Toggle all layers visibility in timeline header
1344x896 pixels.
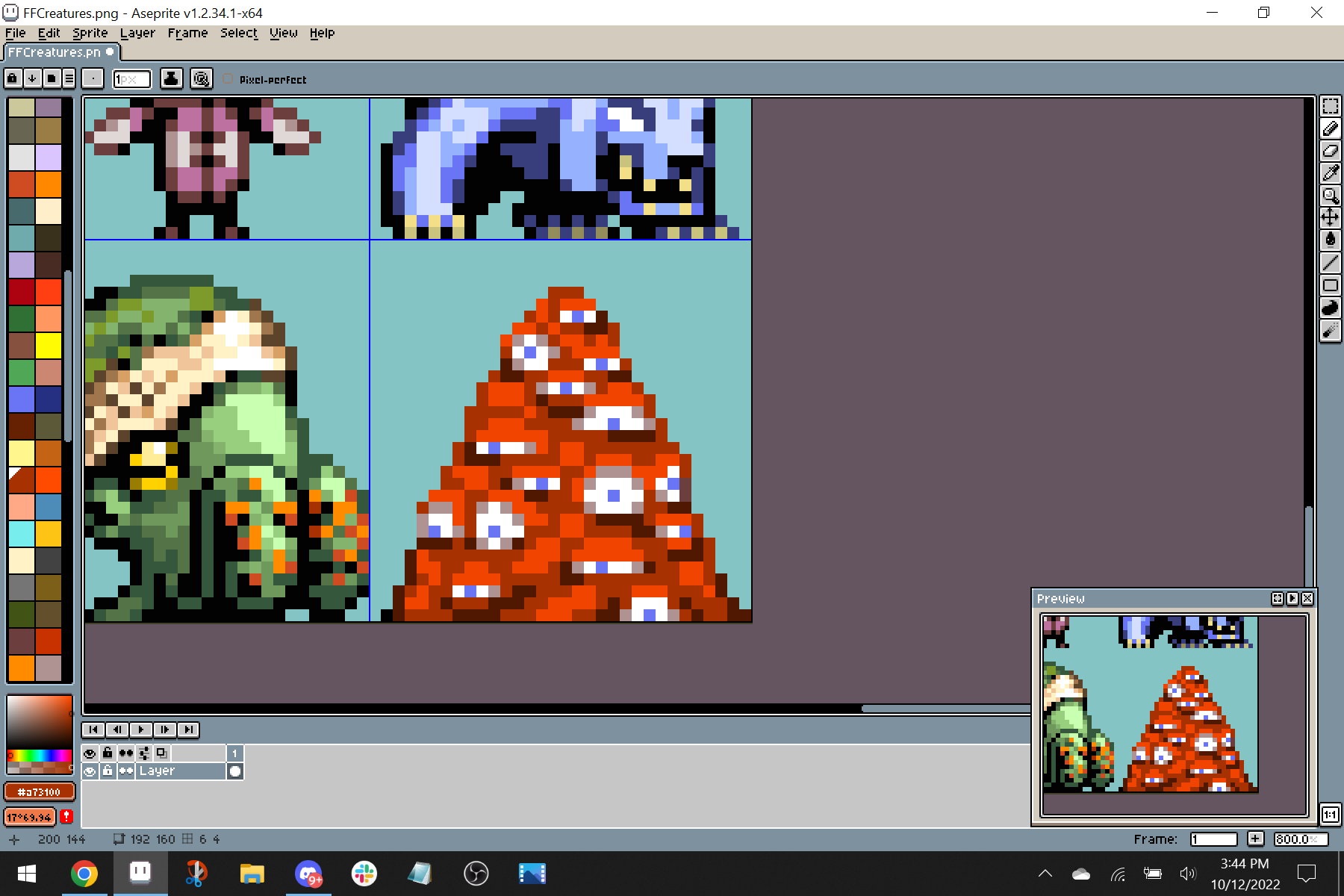pos(90,753)
